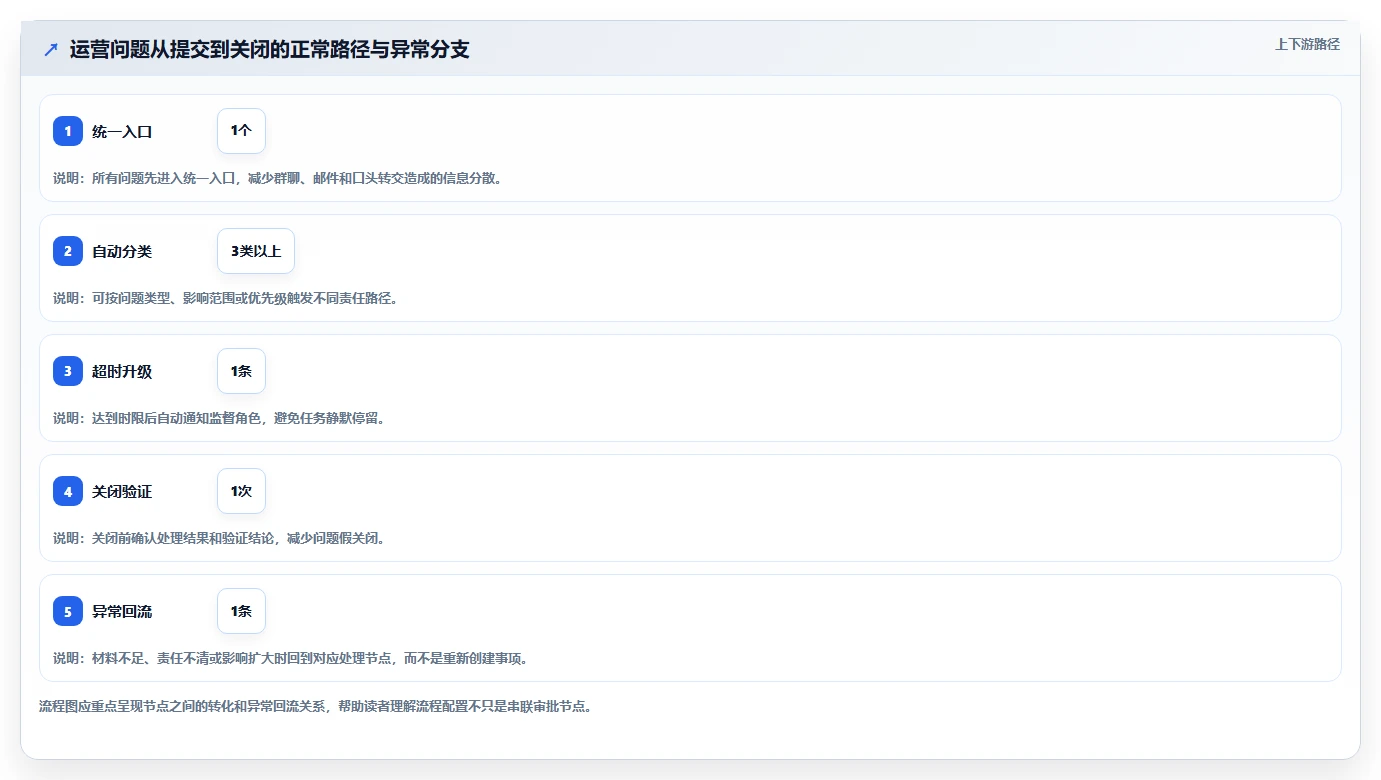
Task: Click step number 2 badge
Action: [x=68, y=251]
